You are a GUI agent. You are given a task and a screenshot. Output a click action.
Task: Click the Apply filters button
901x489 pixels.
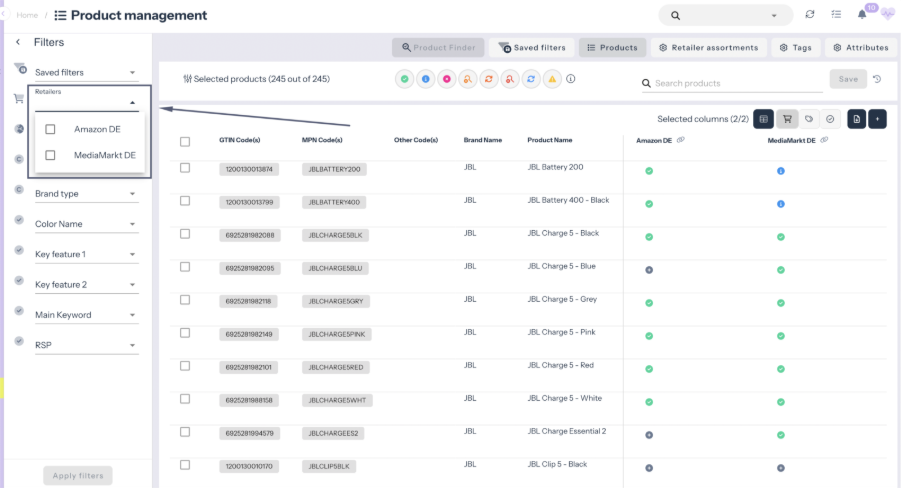tap(78, 476)
